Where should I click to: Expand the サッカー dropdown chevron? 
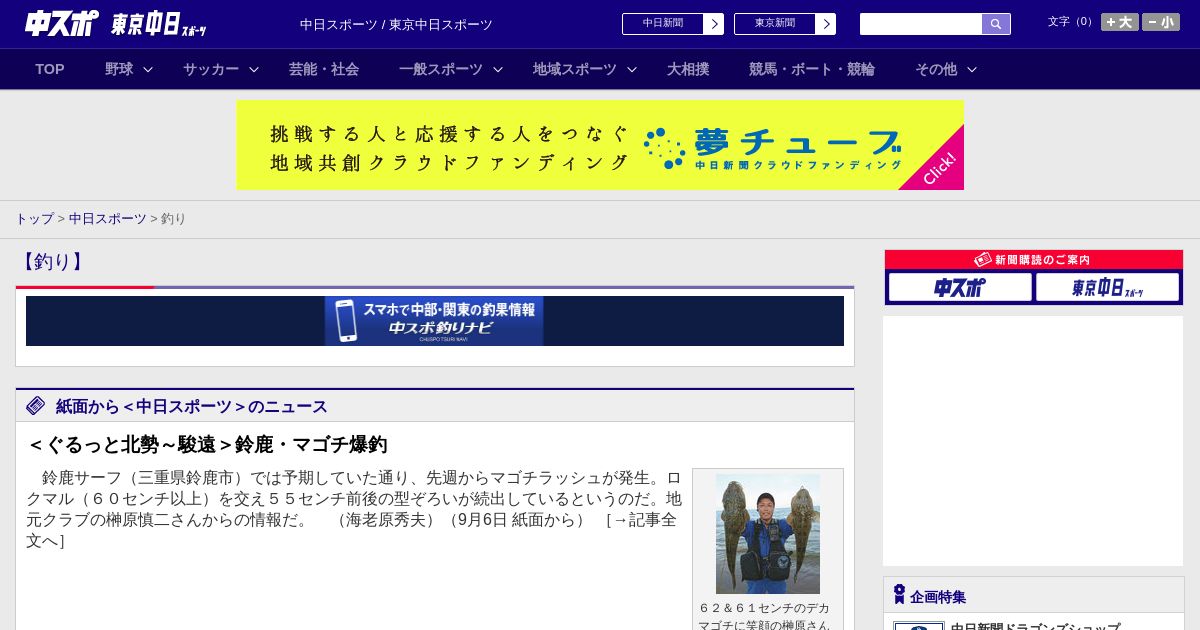(x=254, y=69)
